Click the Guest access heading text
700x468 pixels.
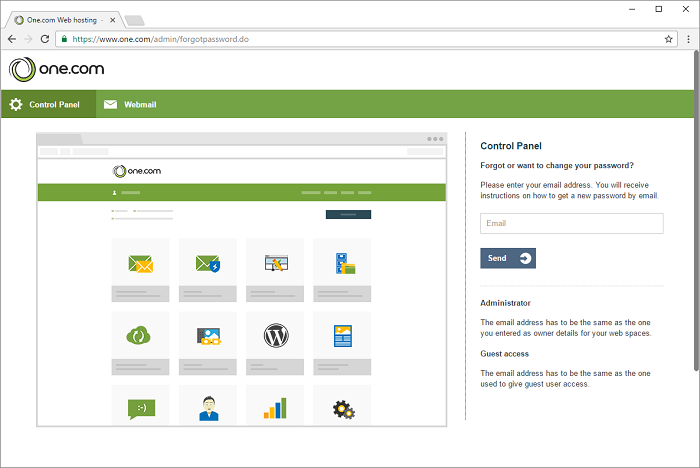(x=504, y=354)
